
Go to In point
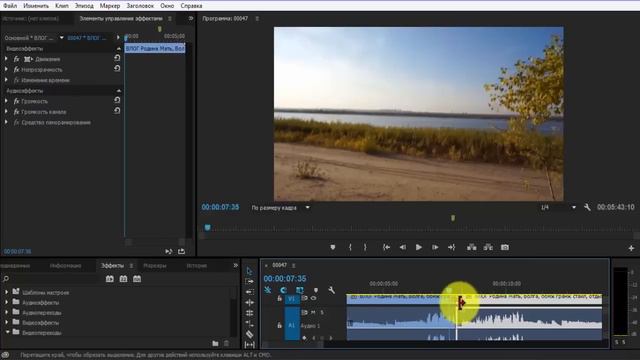point(386,247)
